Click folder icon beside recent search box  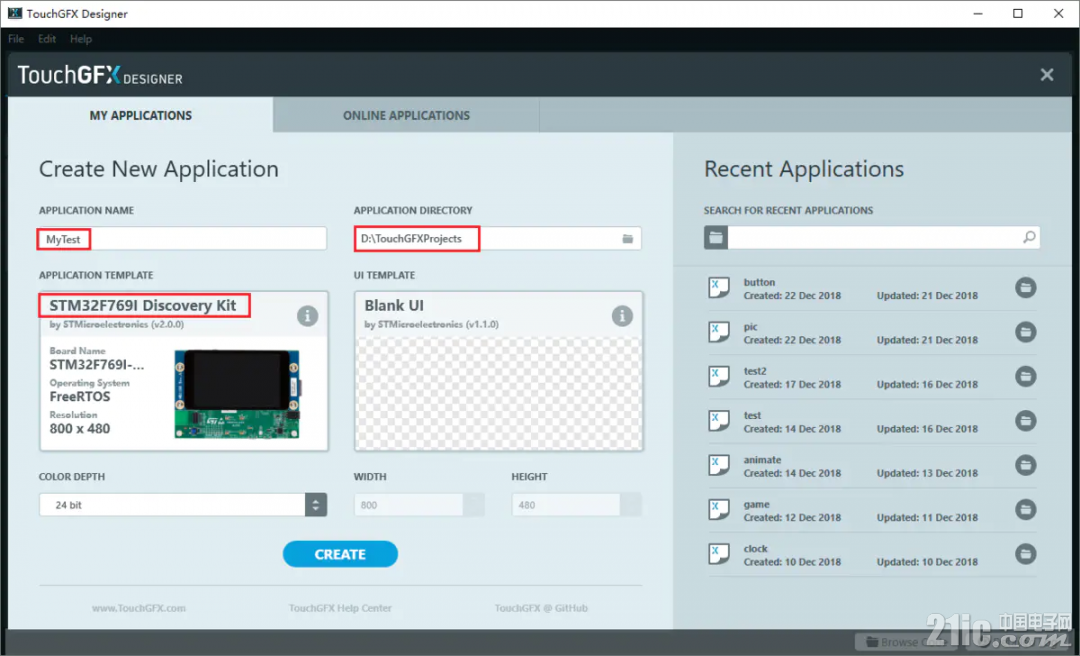(716, 238)
